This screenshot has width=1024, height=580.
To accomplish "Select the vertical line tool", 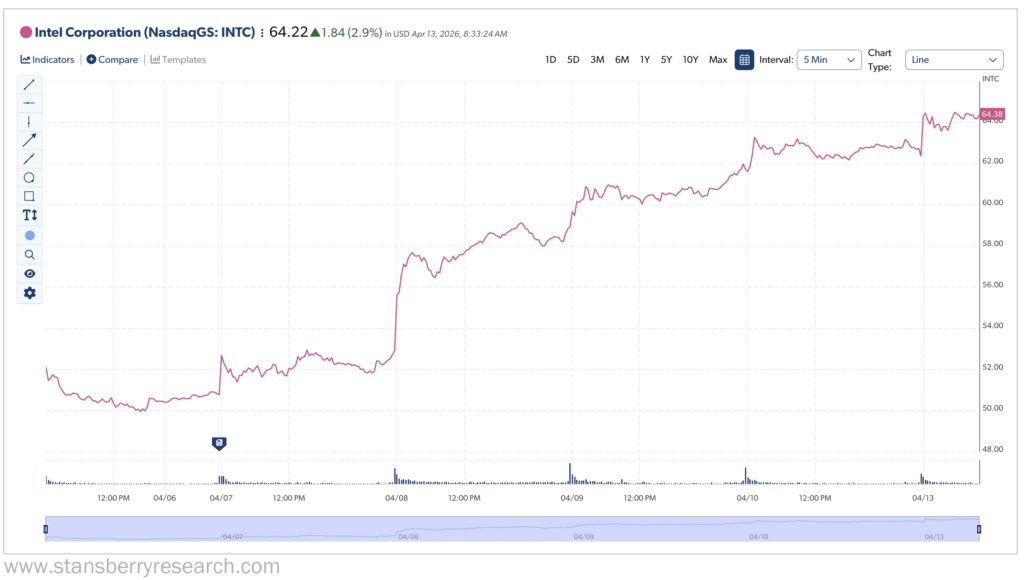I will 29,122.
